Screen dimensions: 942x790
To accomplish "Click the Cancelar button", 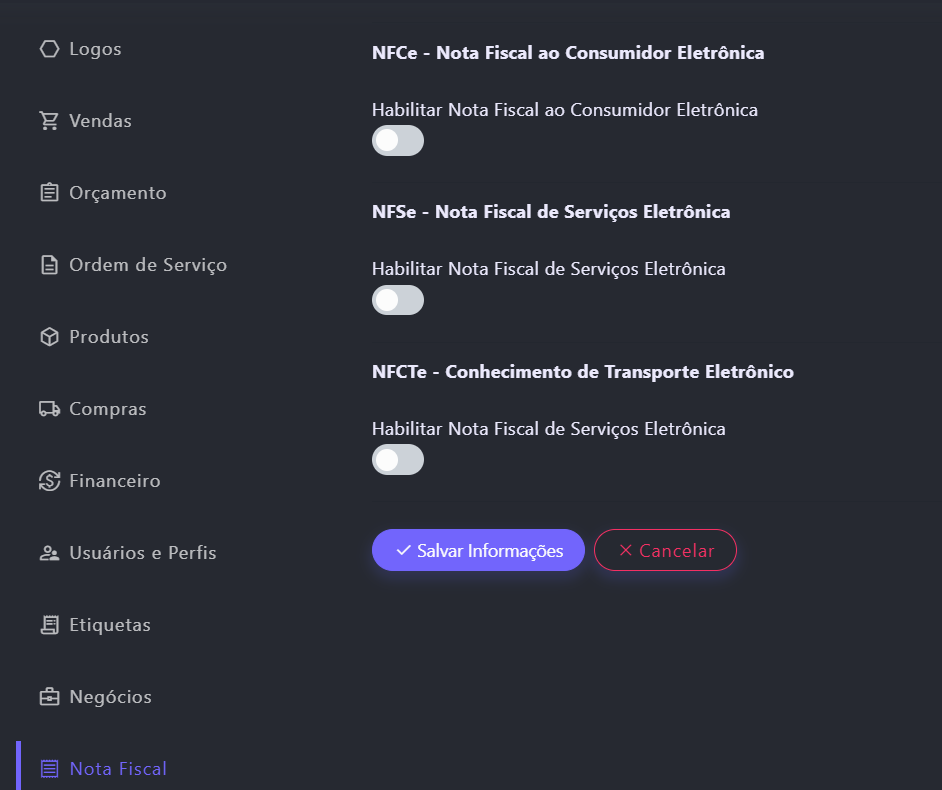I will point(665,550).
